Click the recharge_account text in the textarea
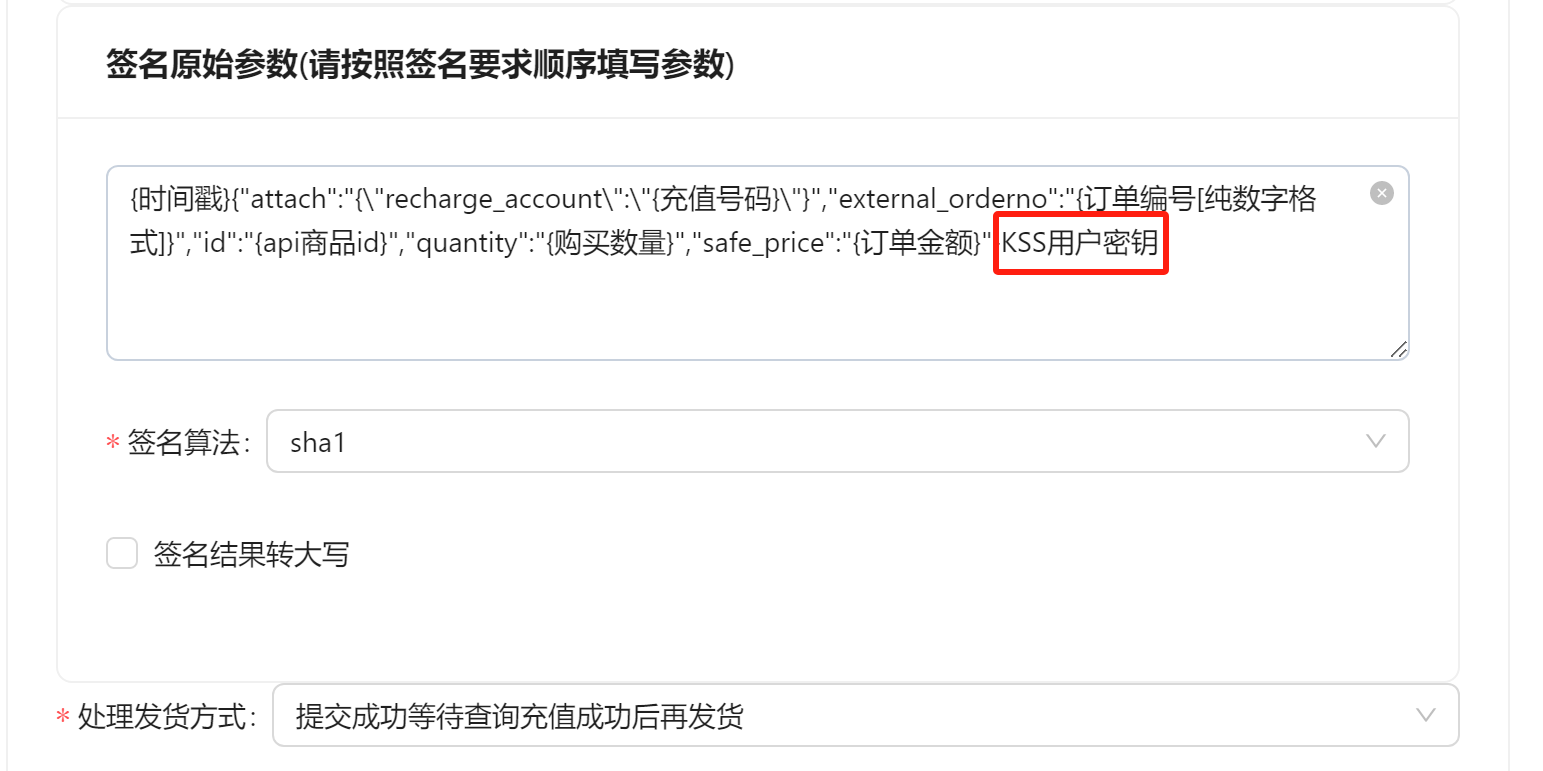 [x=490, y=199]
